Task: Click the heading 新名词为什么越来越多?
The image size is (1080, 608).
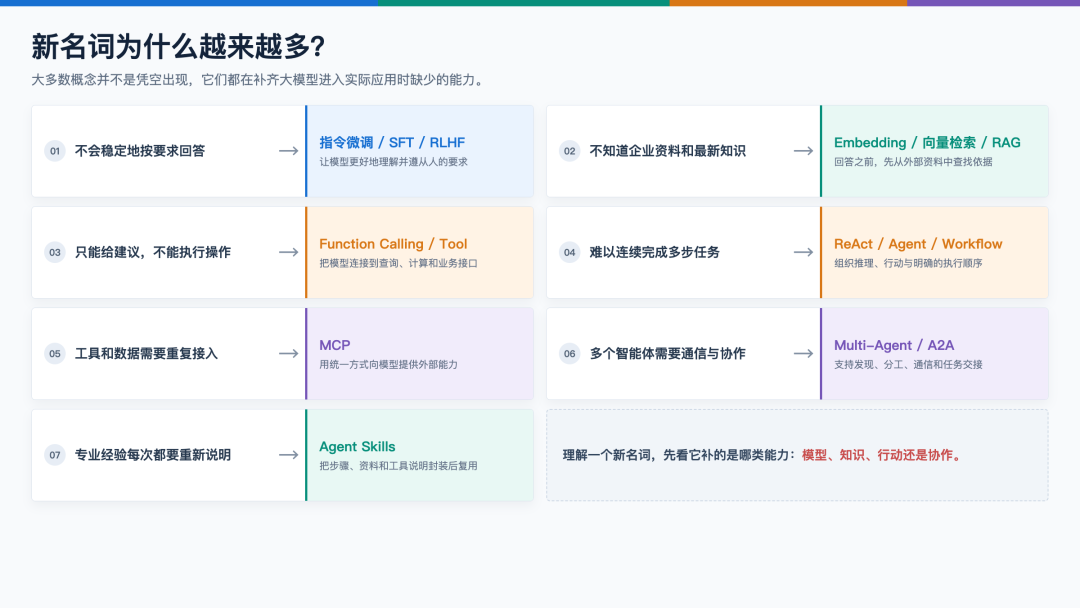Action: 178,47
